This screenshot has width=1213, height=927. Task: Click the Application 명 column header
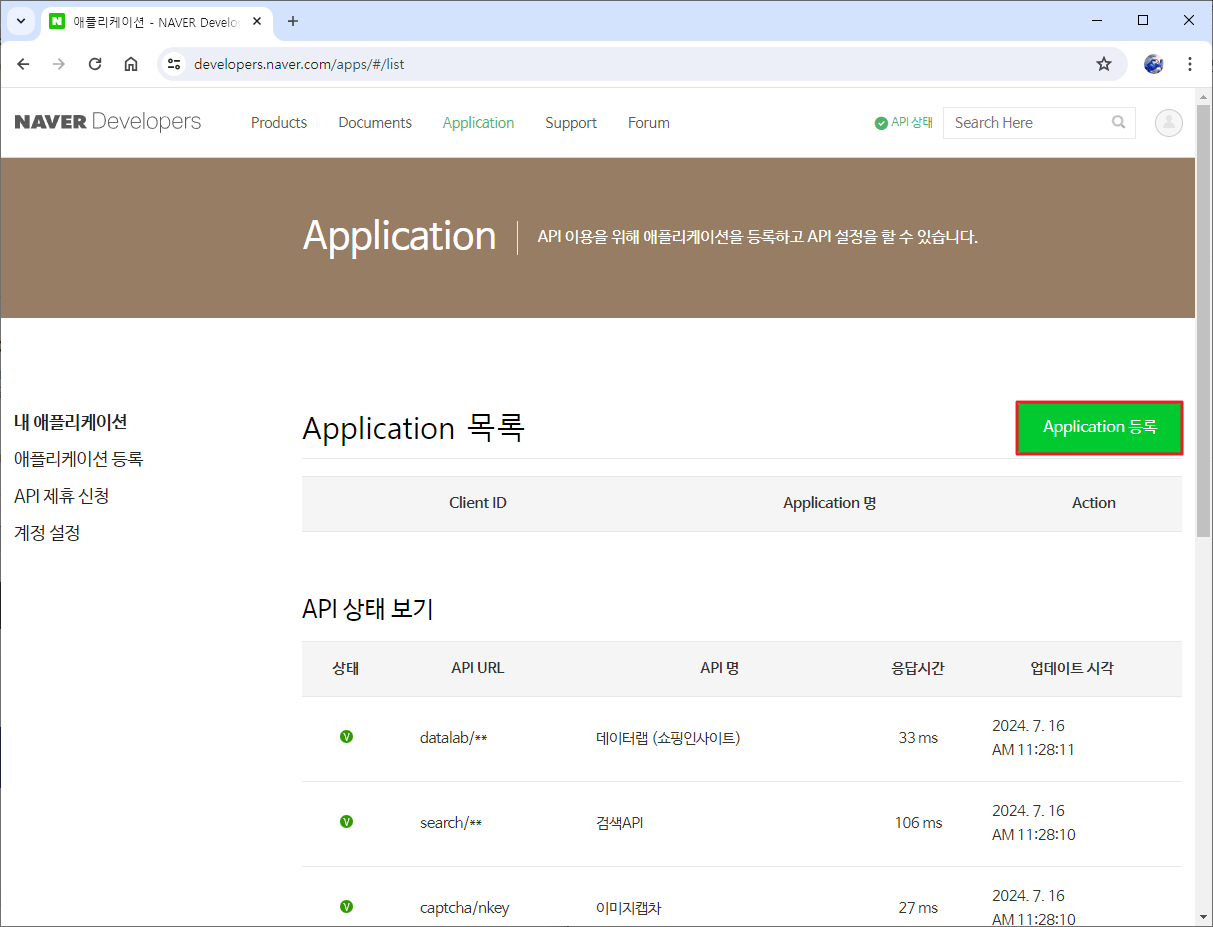830,503
